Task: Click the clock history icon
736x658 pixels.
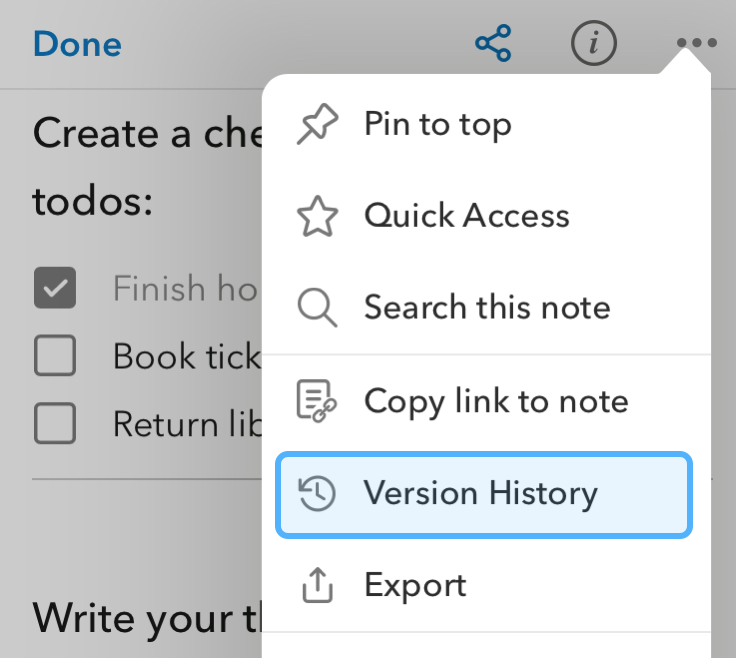Action: coord(318,493)
